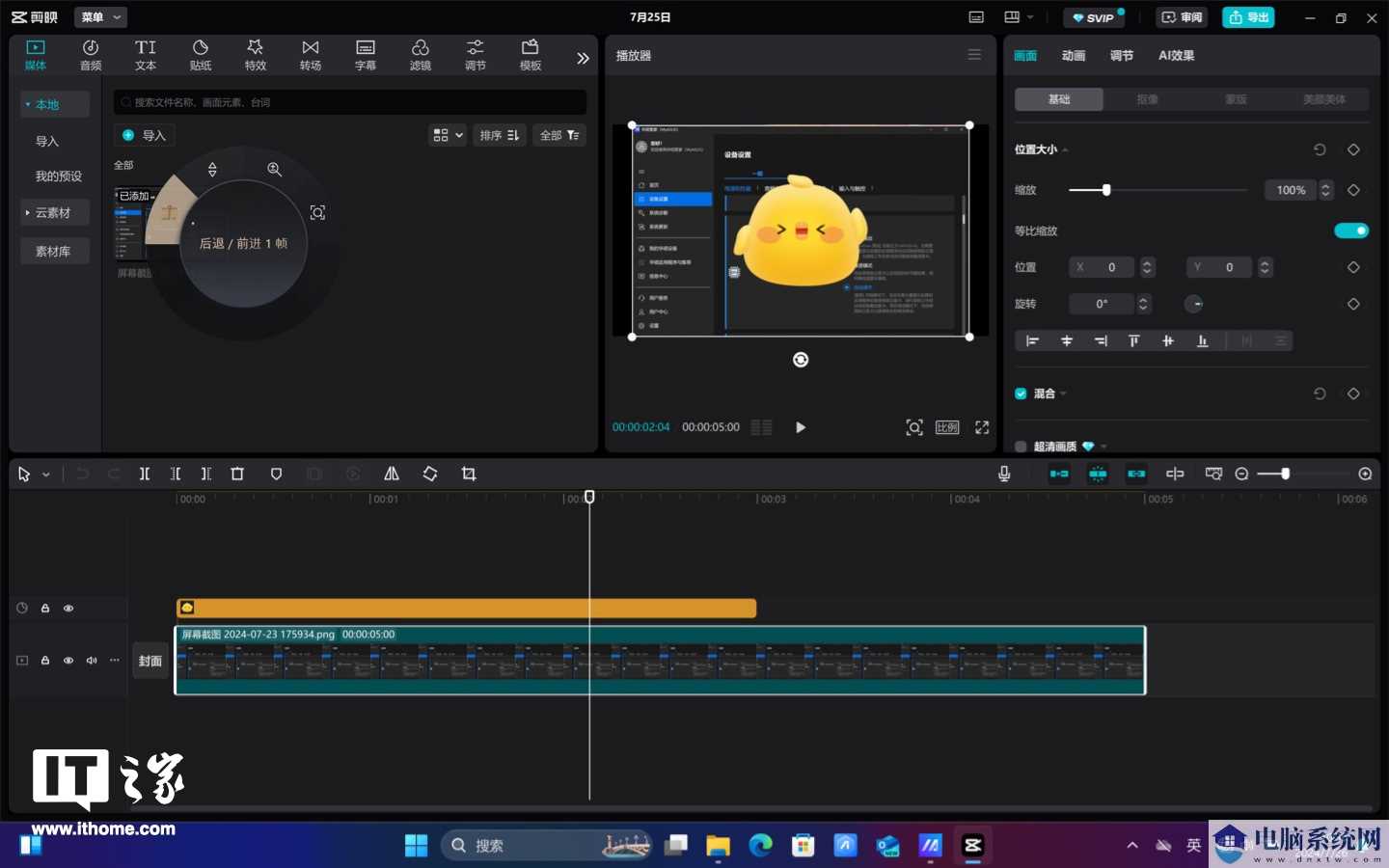This screenshot has height=868, width=1389.
Task: Mute the main video track audio
Action: 92,661
